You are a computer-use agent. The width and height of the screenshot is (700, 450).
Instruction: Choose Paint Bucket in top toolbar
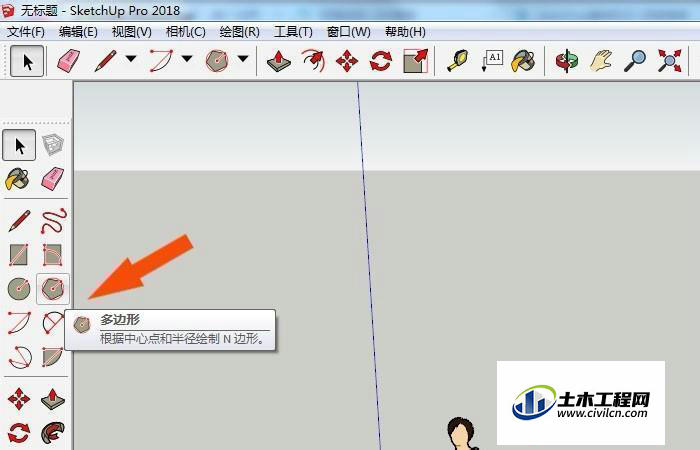[x=524, y=61]
